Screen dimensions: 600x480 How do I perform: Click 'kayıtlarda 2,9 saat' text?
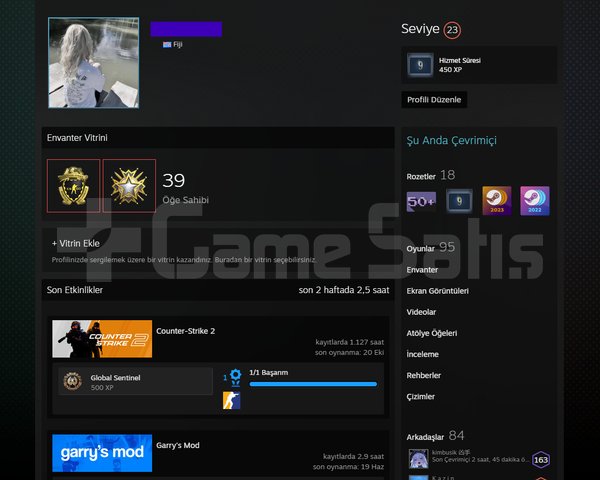pyautogui.click(x=353, y=456)
